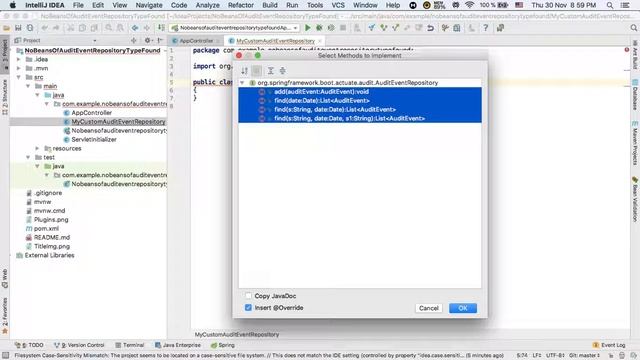Open the Maven Projects side panel
Screen dimensions: 640x360
click(635, 143)
